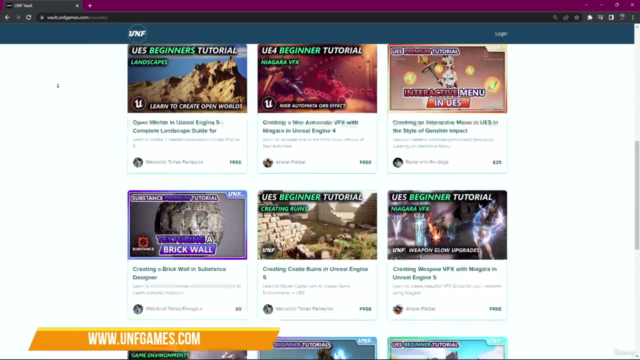Viewport: 640px width, 360px height.
Task: Click the share icon in the address bar
Action: (x=566, y=18)
